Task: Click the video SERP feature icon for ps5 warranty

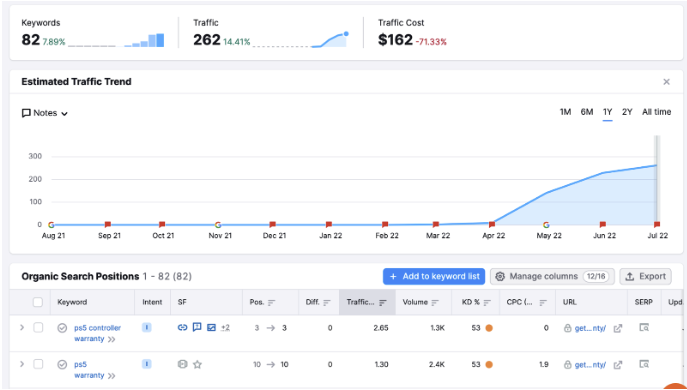Action: tap(182, 364)
